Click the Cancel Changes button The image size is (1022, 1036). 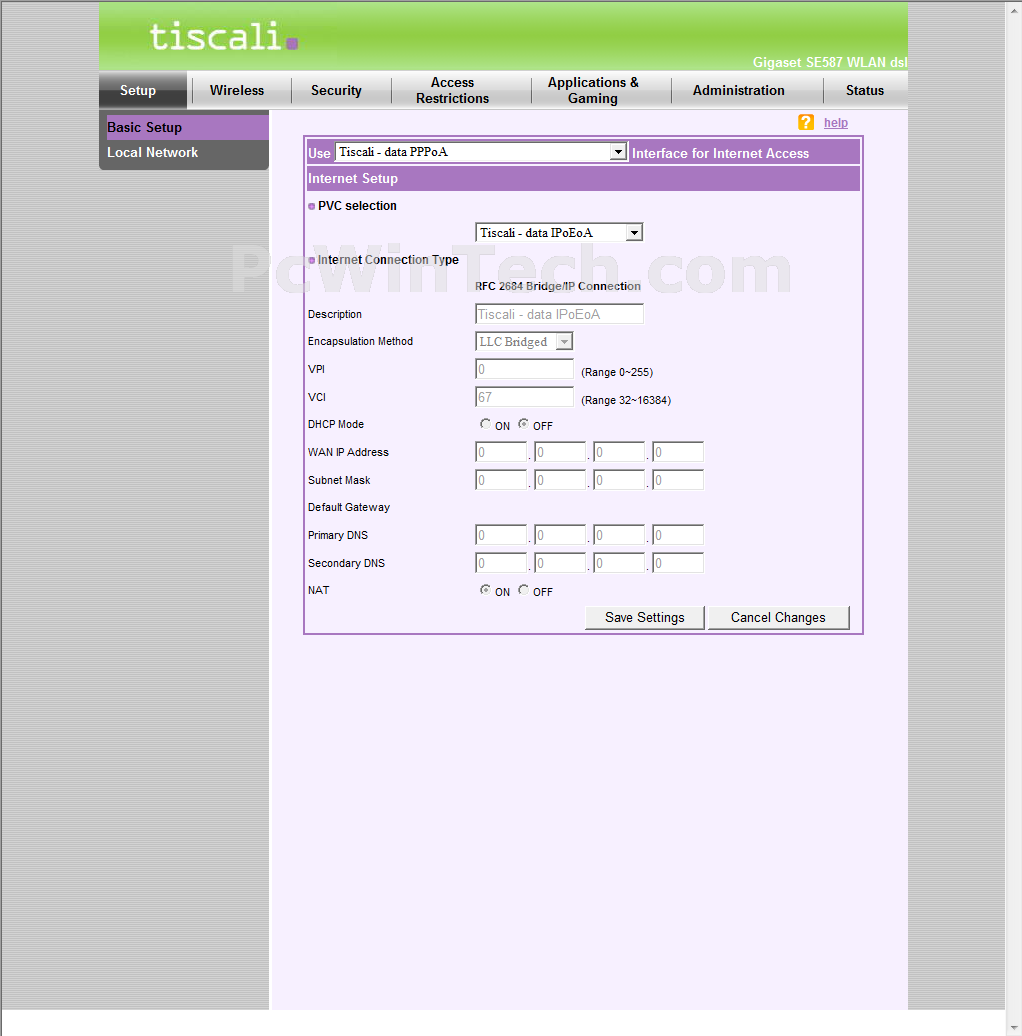778,618
